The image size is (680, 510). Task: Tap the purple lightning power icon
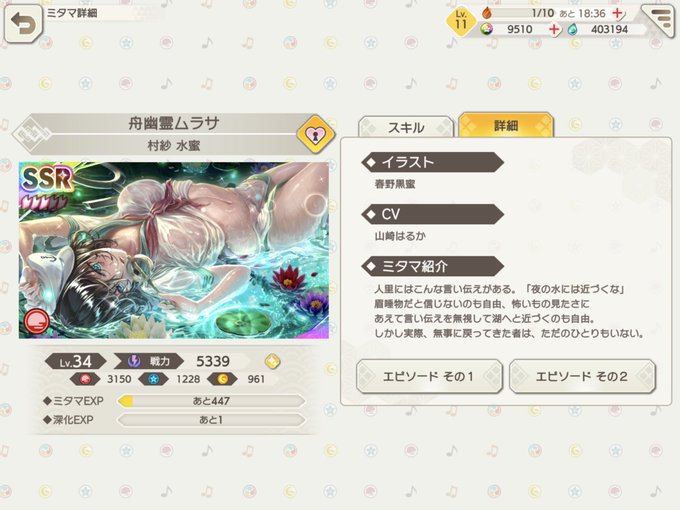pos(134,361)
